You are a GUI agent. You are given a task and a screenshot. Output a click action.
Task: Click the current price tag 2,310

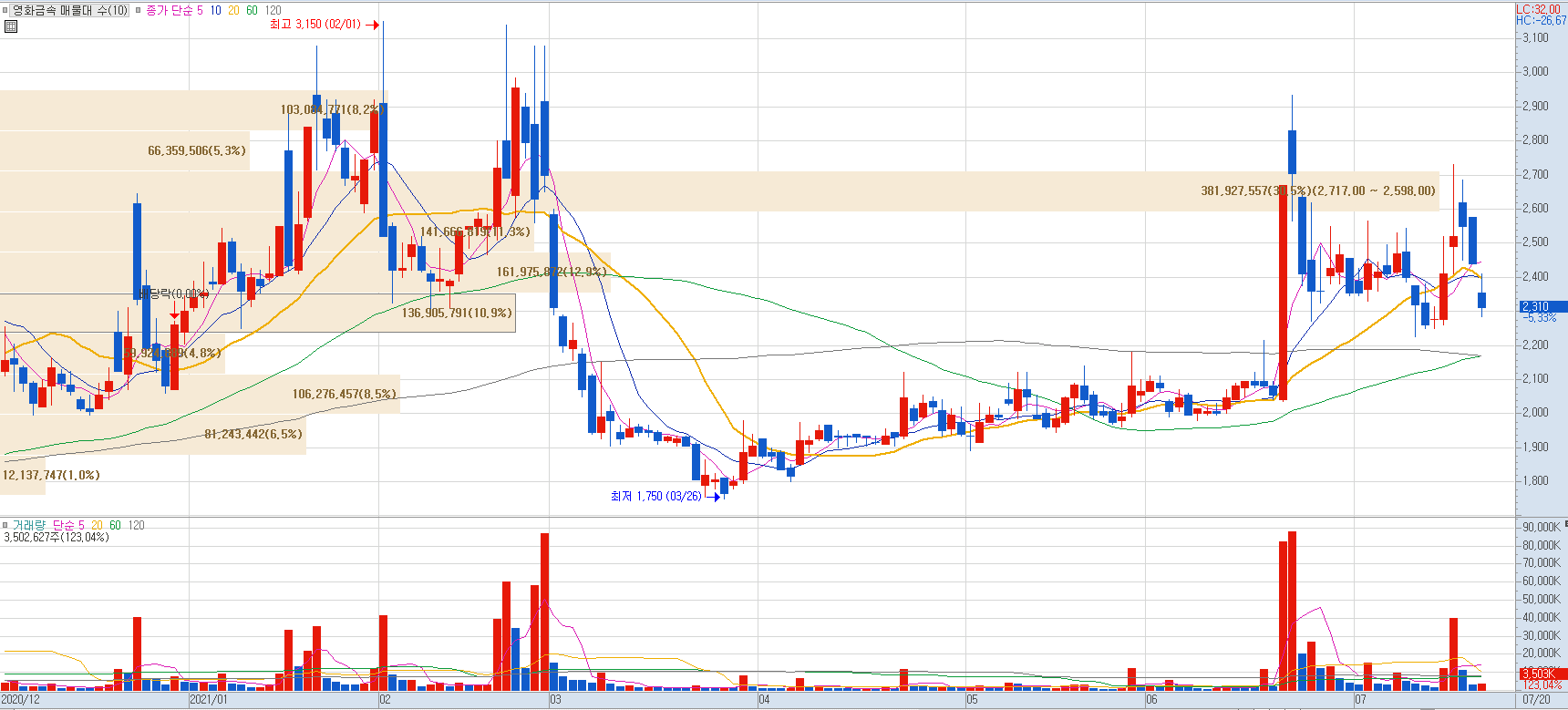pyautogui.click(x=1542, y=307)
